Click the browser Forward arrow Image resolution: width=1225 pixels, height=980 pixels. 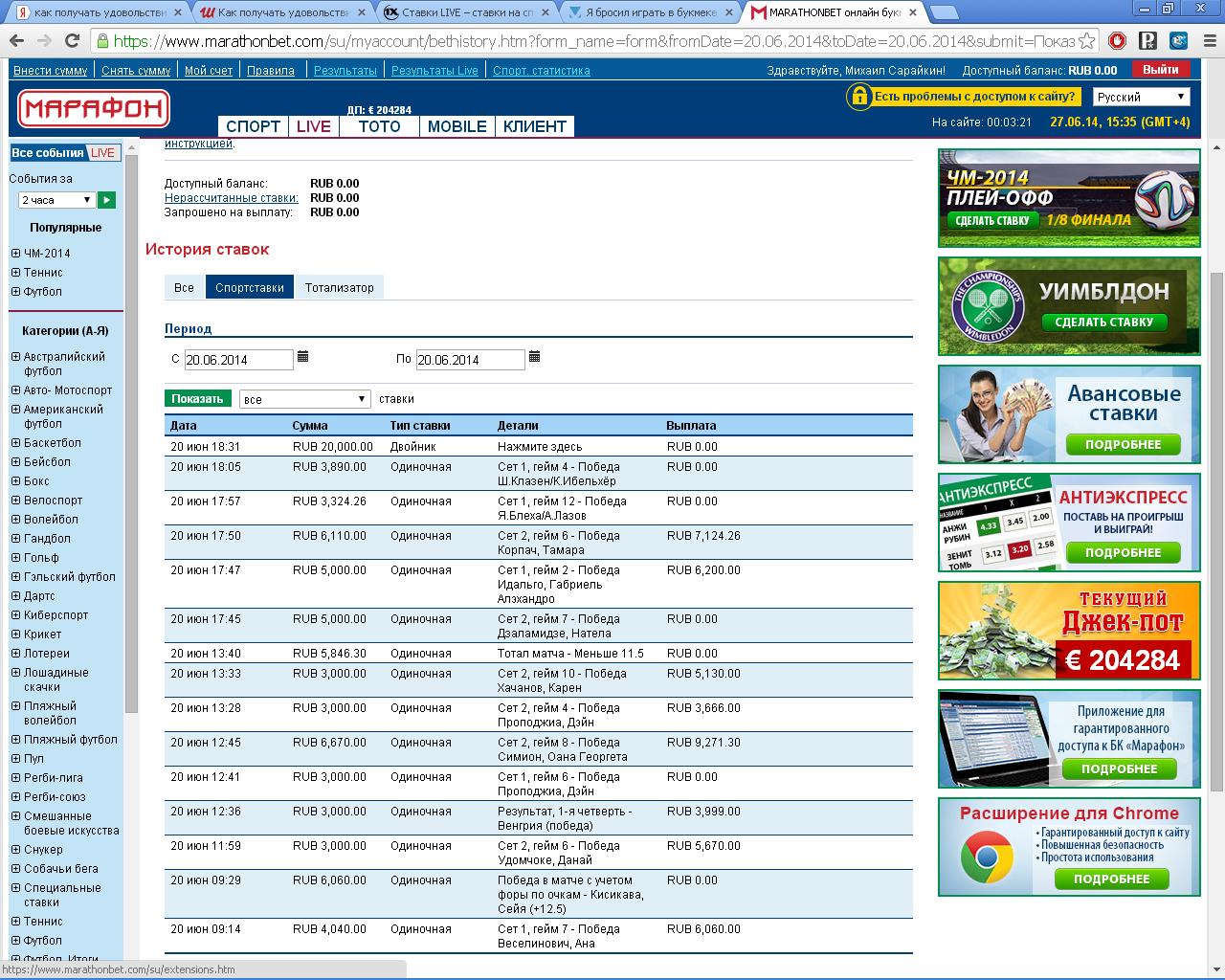(x=44, y=41)
